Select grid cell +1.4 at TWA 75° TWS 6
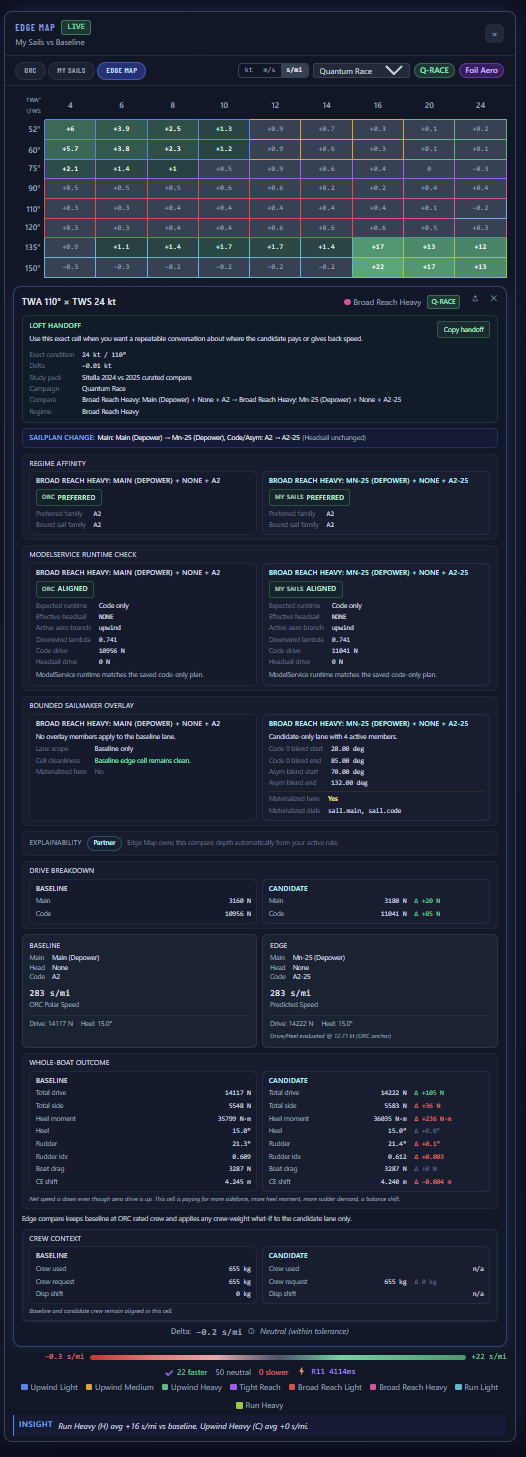This screenshot has width=526, height=1457. [121, 168]
